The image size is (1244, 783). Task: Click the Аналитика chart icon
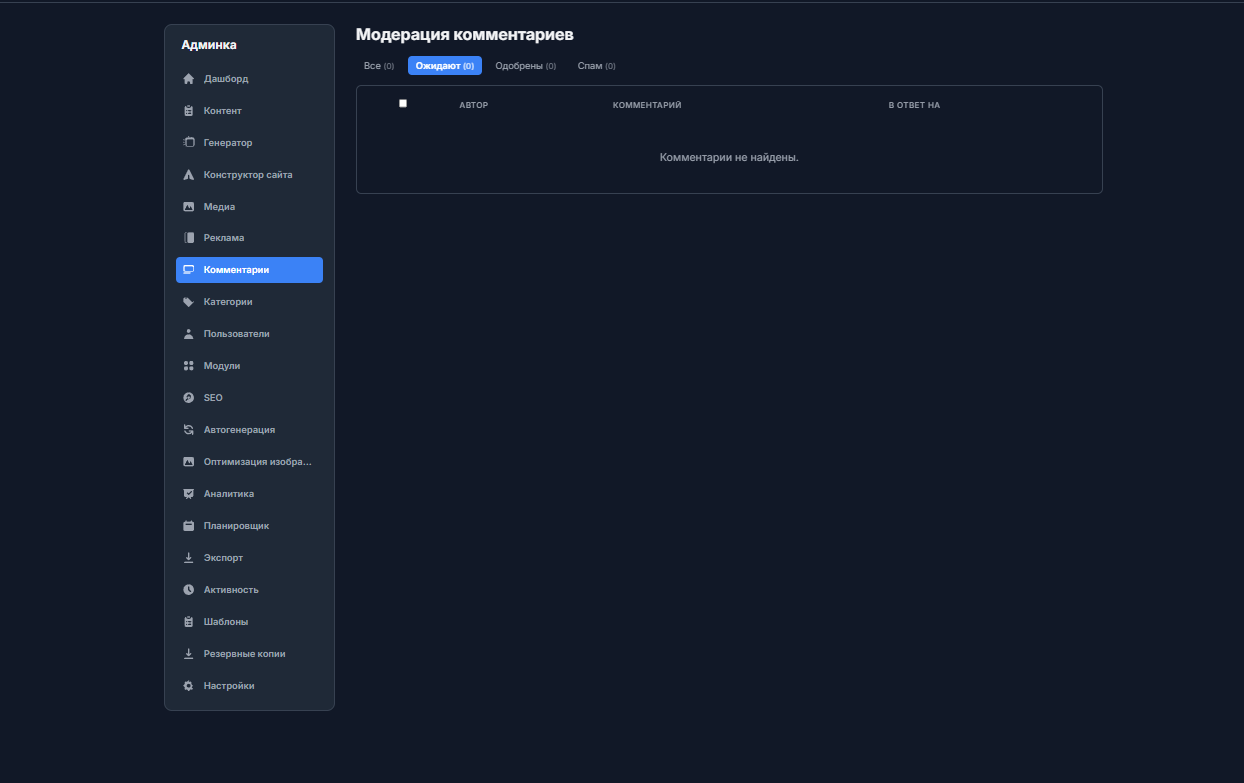tap(188, 494)
